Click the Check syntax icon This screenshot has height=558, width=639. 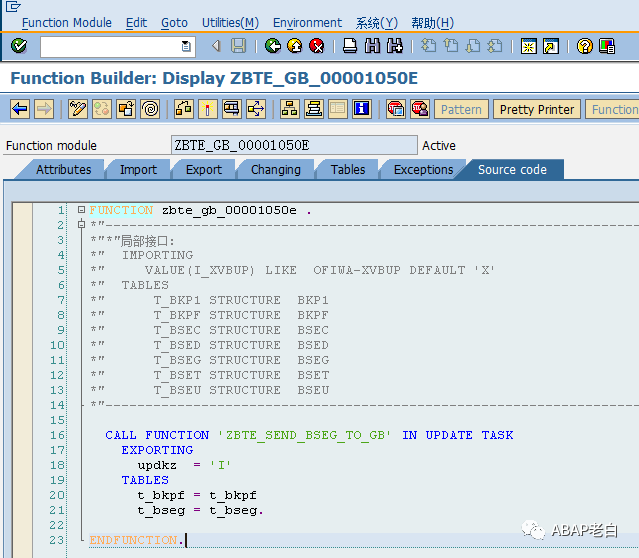pyautogui.click(x=184, y=109)
